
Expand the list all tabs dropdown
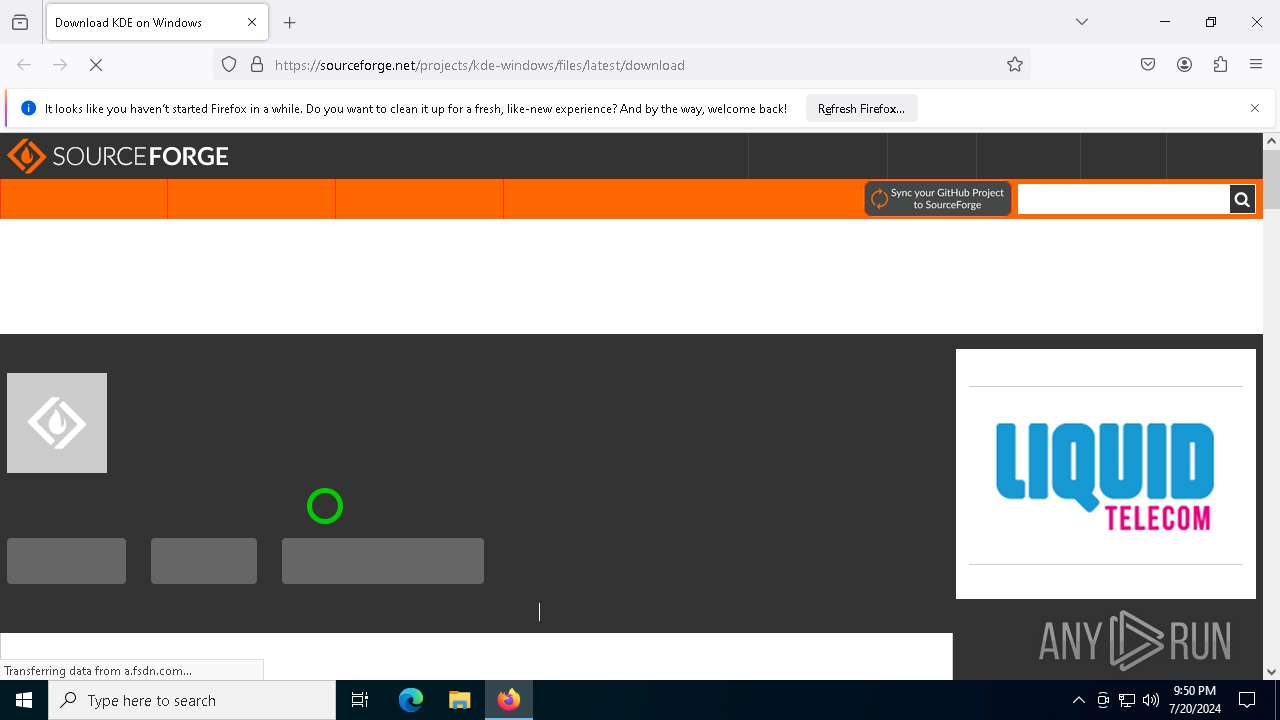click(1082, 22)
